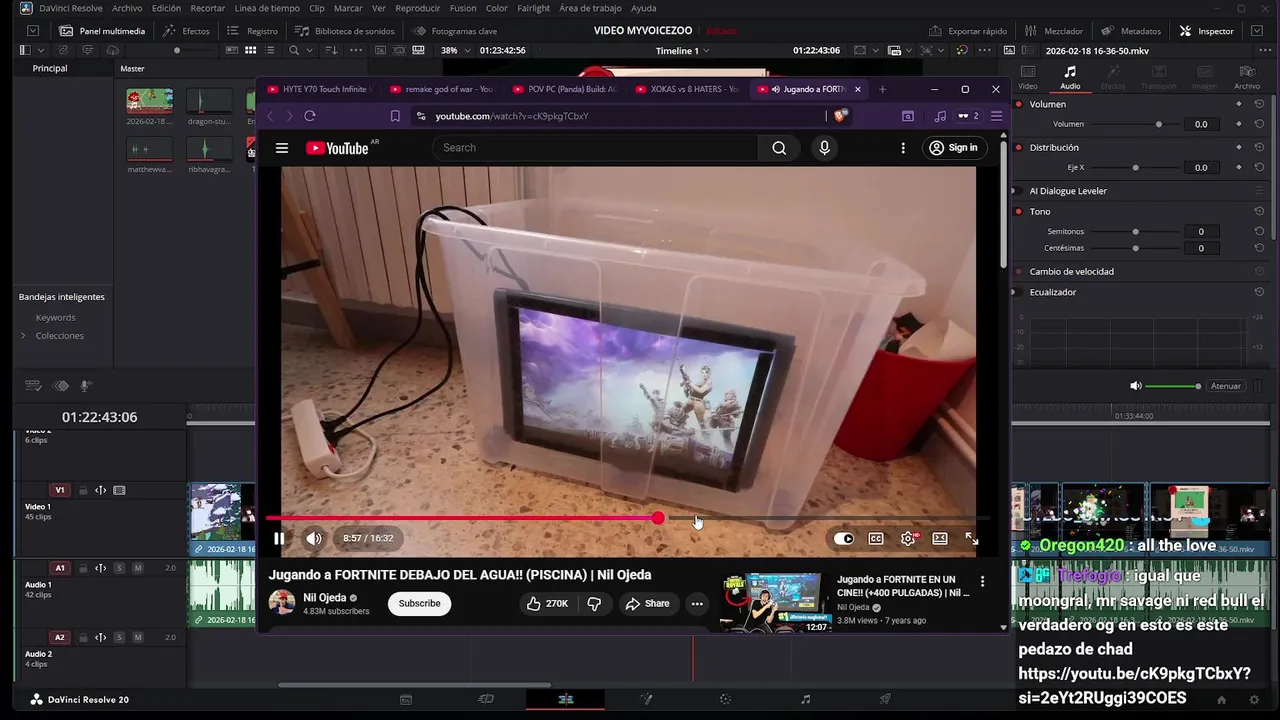Open the Panel multimedia media pool
The image size is (1280, 720).
(x=102, y=31)
